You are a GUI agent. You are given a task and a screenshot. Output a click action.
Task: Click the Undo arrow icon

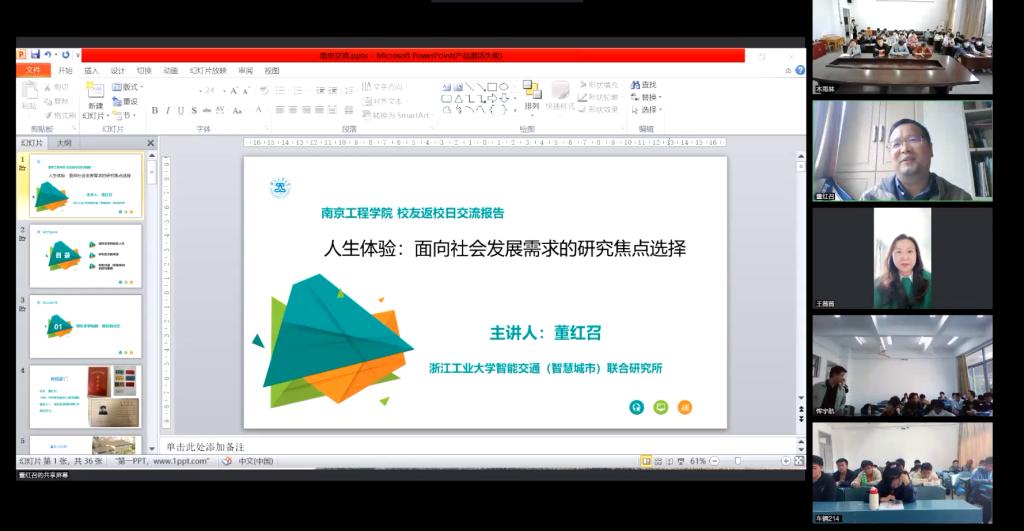tap(48, 55)
